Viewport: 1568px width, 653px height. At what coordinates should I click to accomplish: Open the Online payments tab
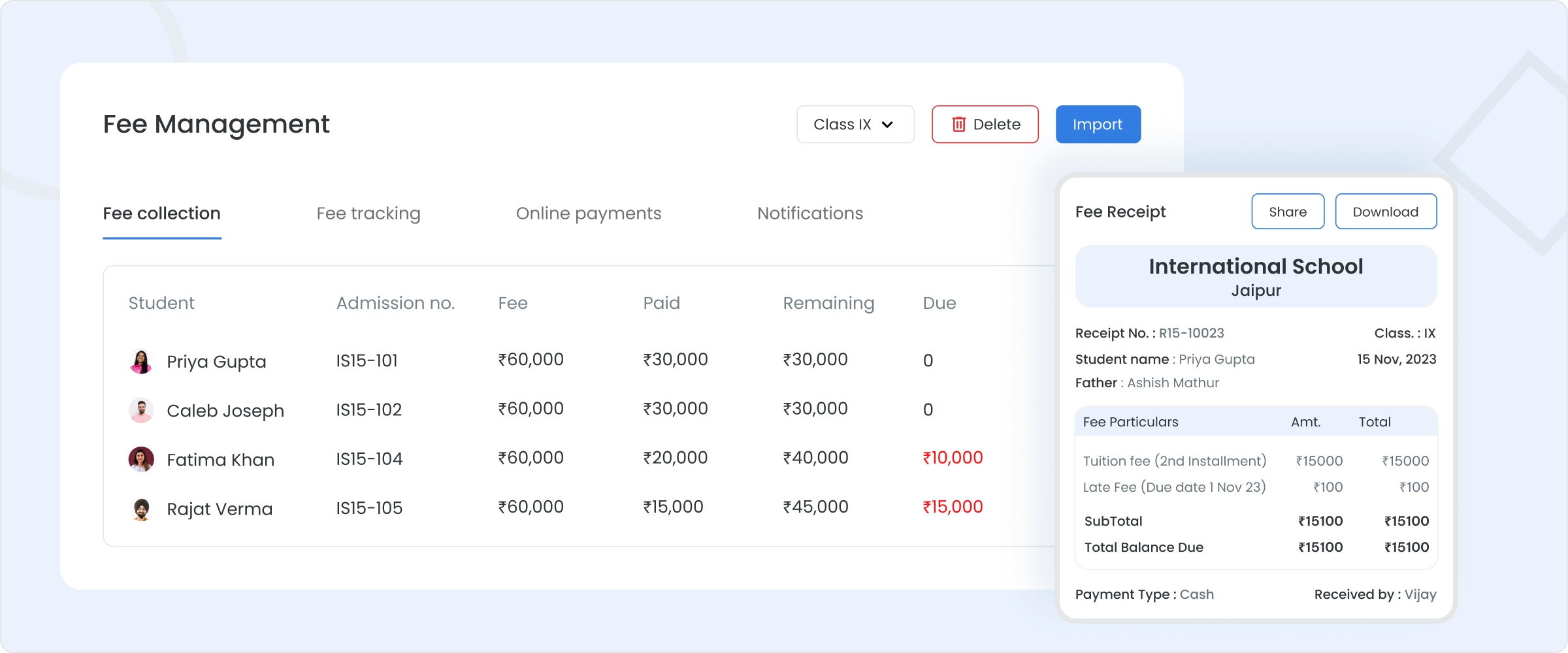(589, 213)
